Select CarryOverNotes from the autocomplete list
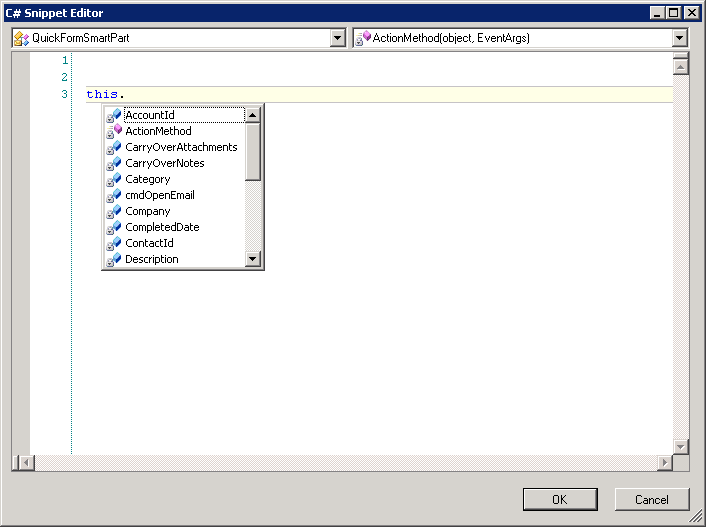The height and width of the screenshot is (527, 706). coord(164,163)
